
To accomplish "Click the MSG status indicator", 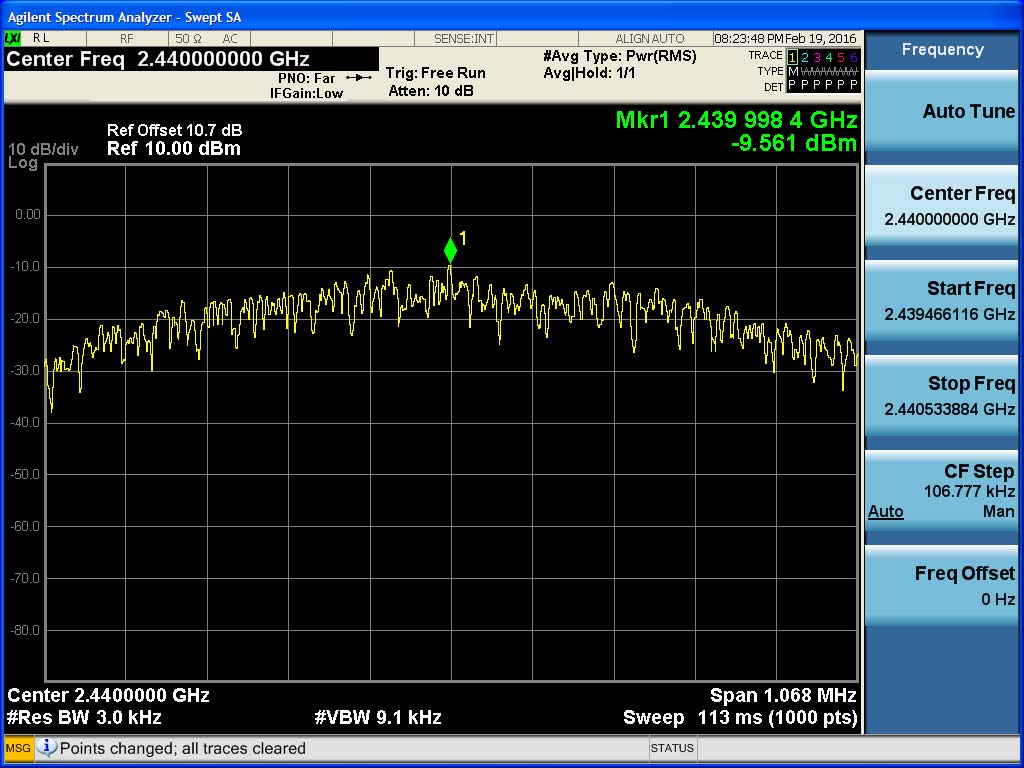I will (x=18, y=748).
